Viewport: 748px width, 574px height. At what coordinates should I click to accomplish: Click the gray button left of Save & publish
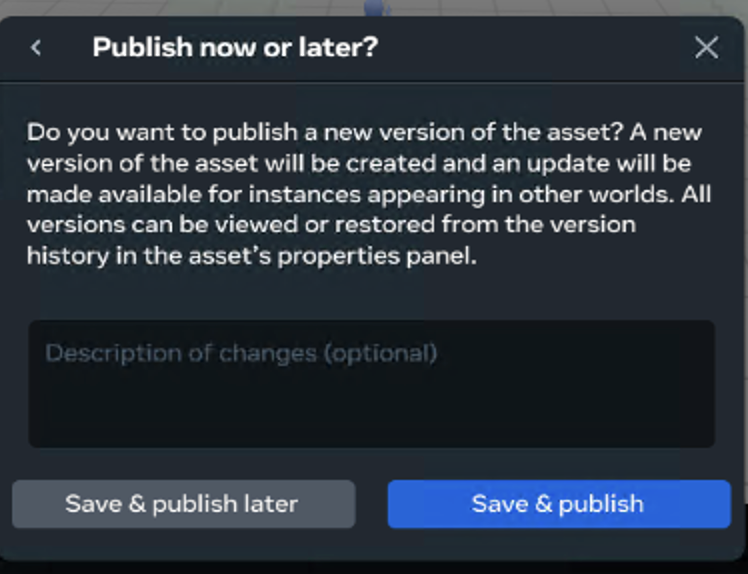tap(183, 504)
